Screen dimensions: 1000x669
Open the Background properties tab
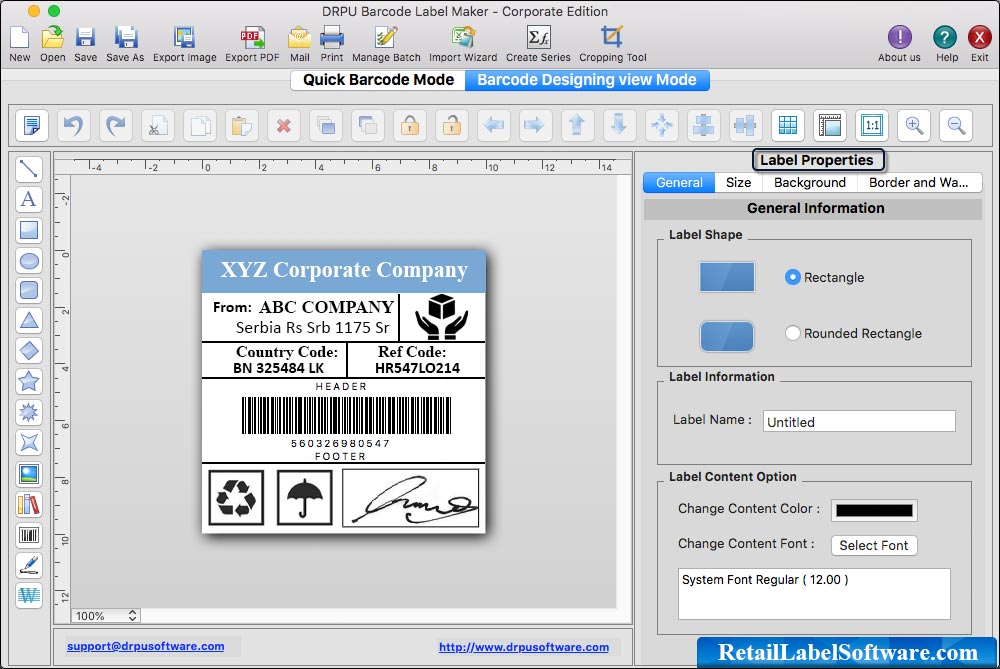(x=809, y=182)
